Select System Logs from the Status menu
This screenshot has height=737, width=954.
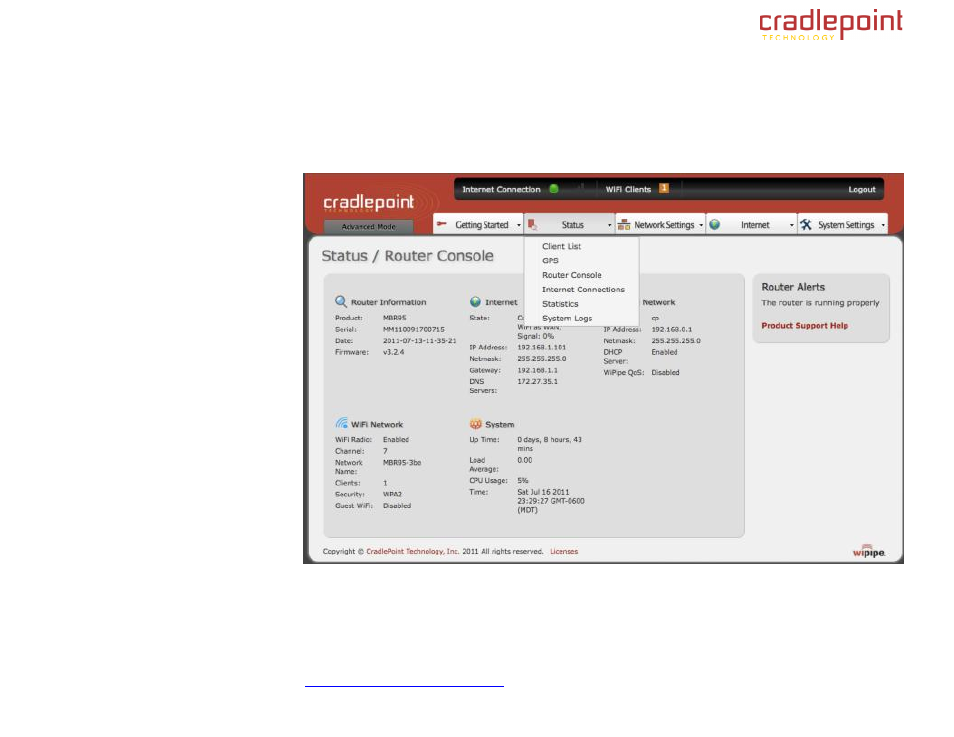(566, 318)
